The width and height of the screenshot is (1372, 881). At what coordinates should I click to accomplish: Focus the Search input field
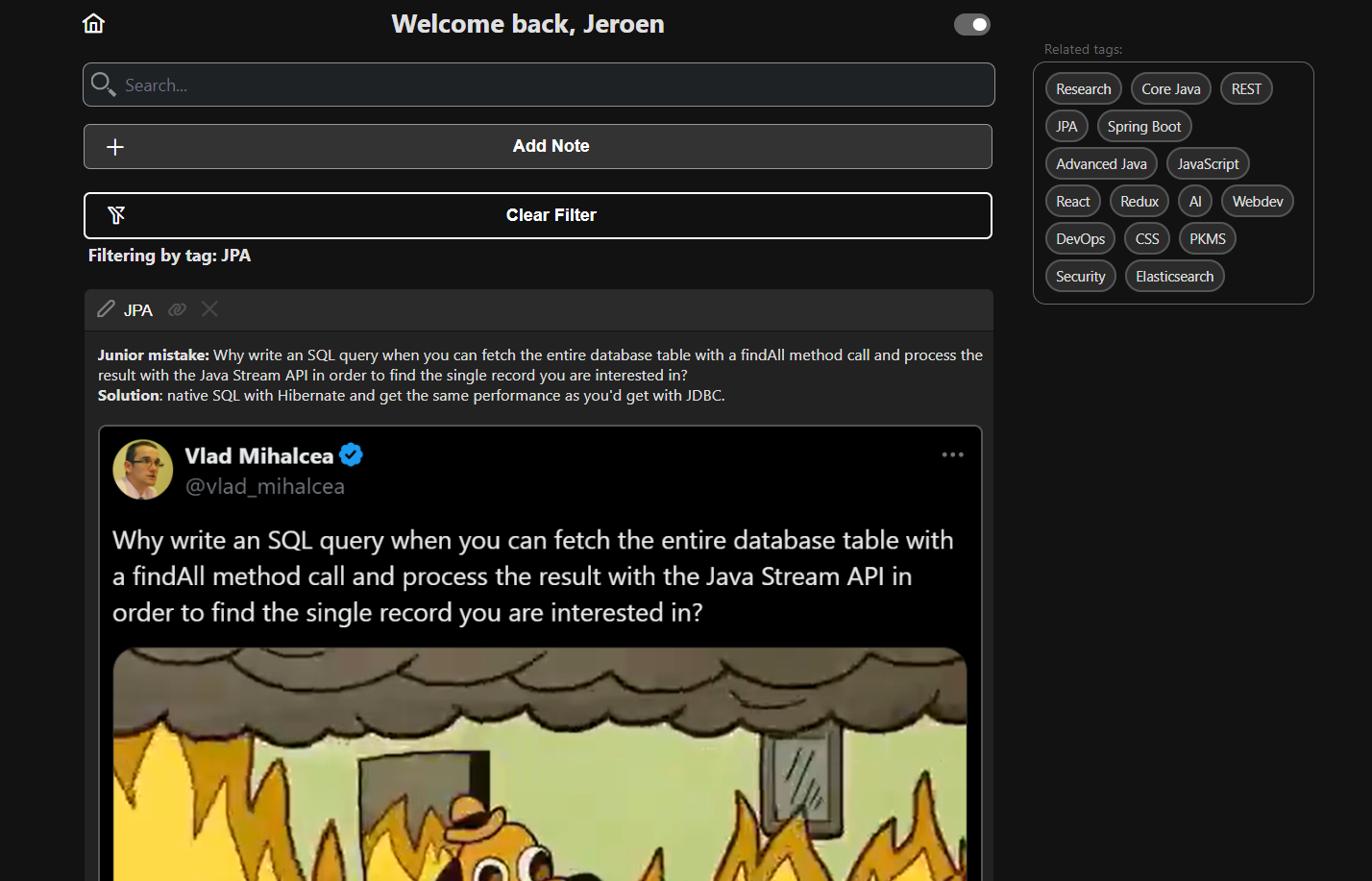click(539, 85)
